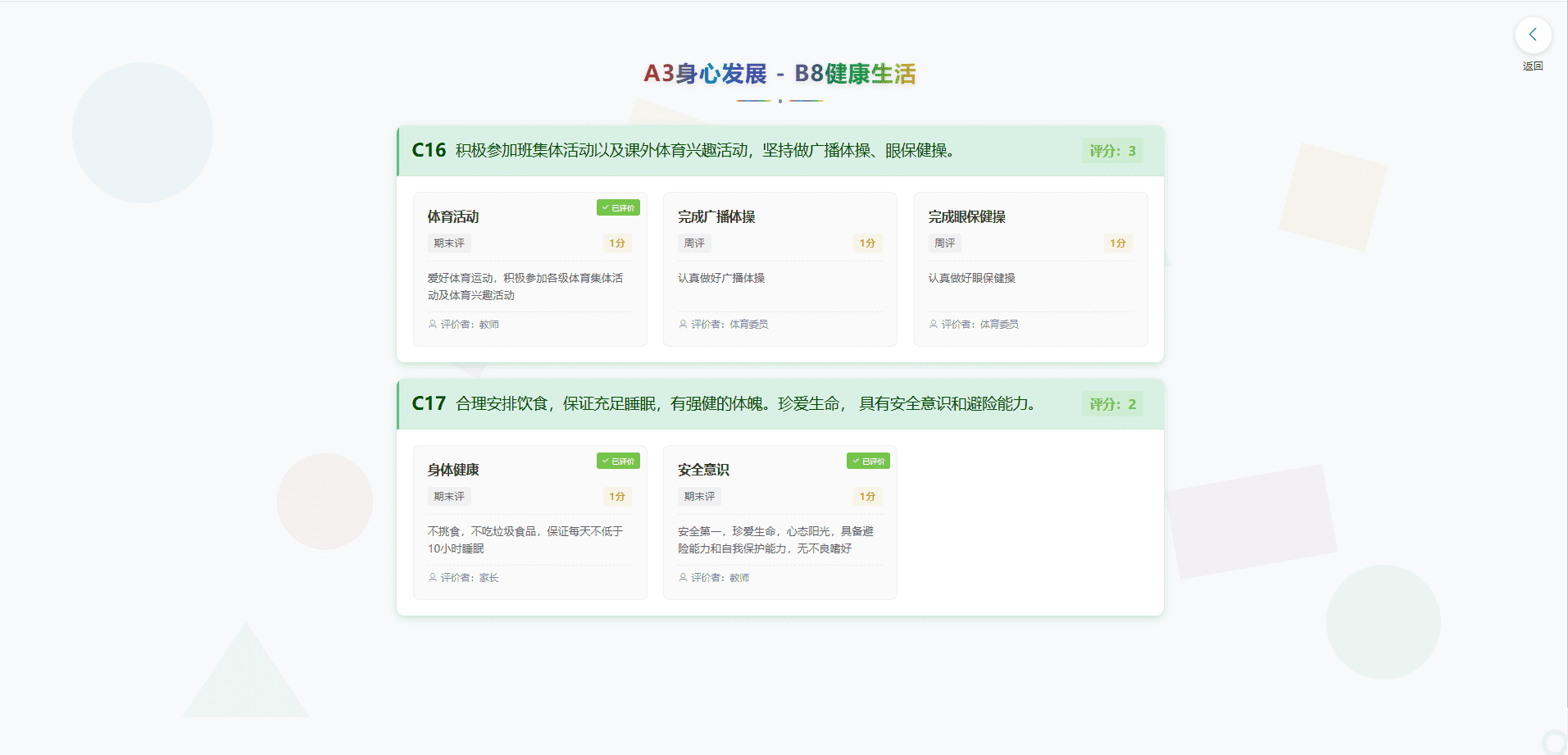Viewport: 1568px width, 755px height.
Task: Click the checkmark inside 体育活动's 已评价 badge
Action: 606,207
